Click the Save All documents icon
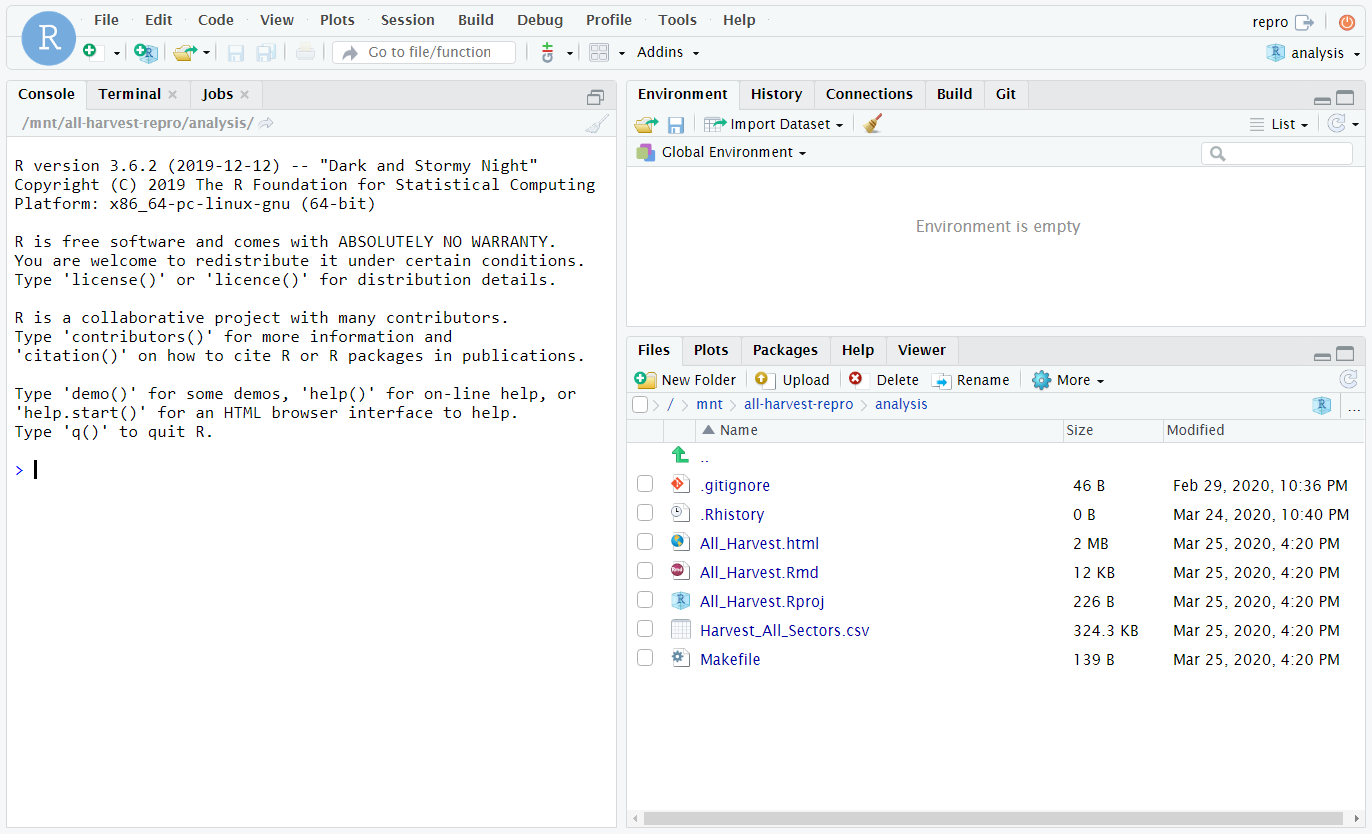The image size is (1372, 834). point(266,52)
